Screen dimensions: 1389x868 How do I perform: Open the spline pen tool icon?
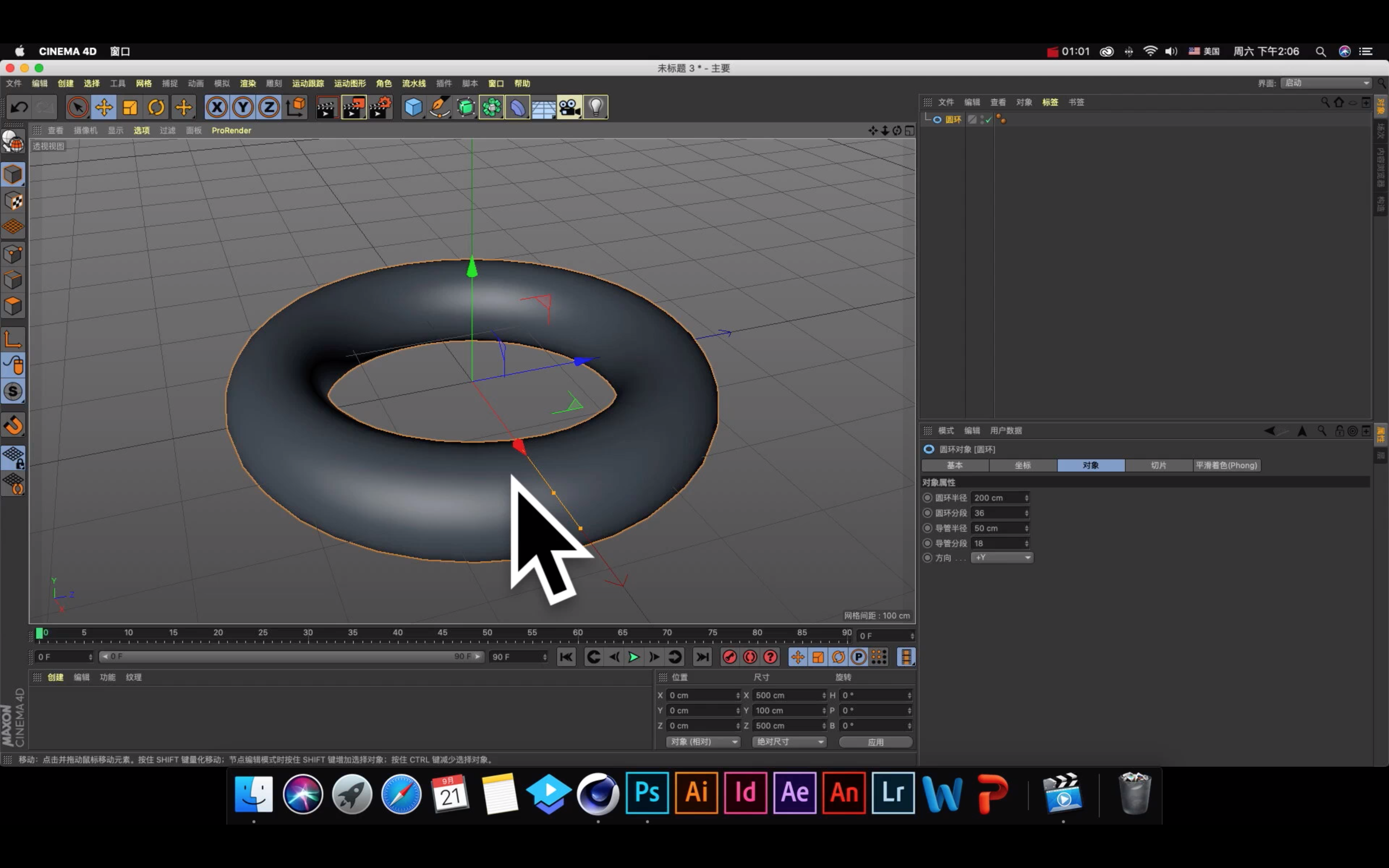tap(439, 108)
